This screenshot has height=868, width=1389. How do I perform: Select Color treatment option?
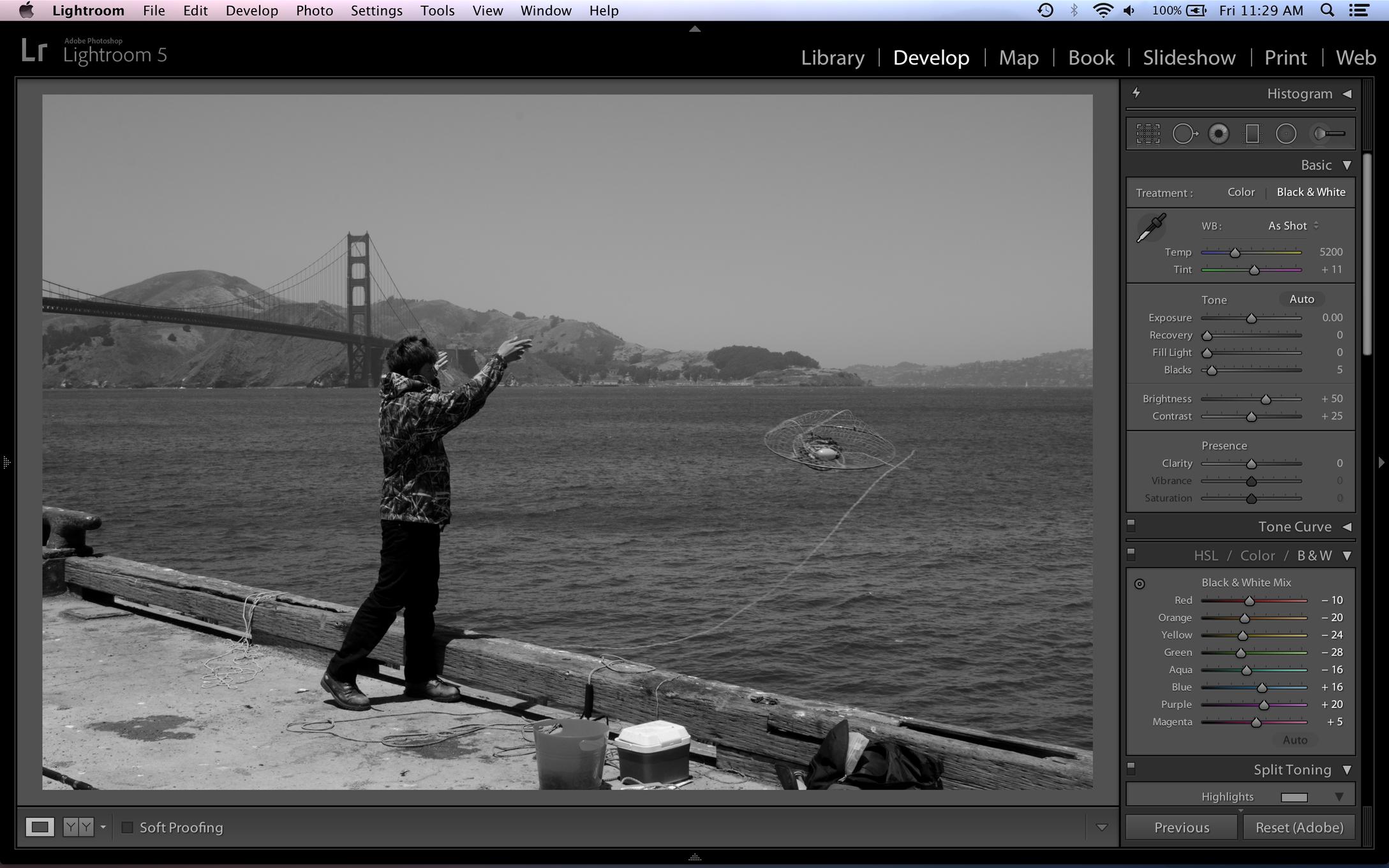point(1240,192)
